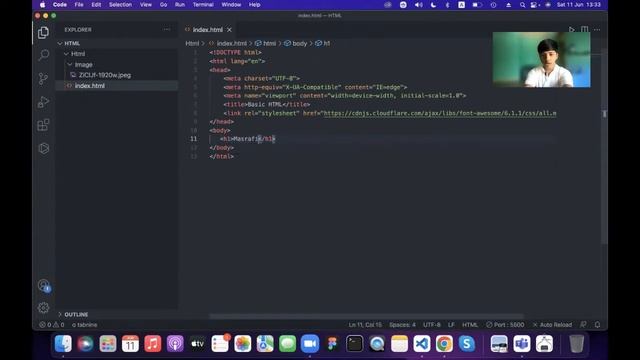Screen dimensions: 640x360
Task: Open the Terminal menu
Action: (x=203, y=4)
